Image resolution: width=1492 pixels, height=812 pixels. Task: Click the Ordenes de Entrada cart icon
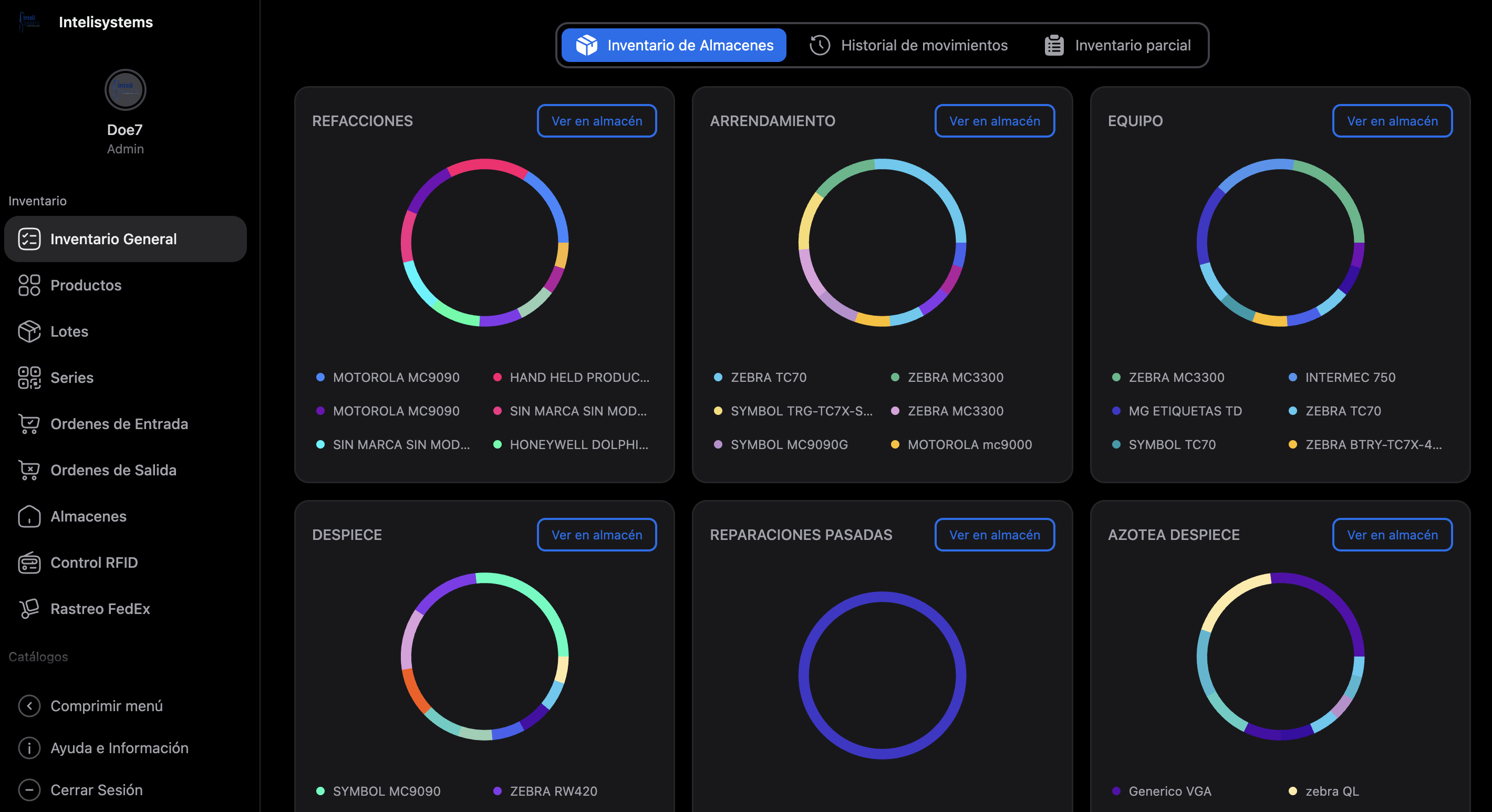[29, 424]
